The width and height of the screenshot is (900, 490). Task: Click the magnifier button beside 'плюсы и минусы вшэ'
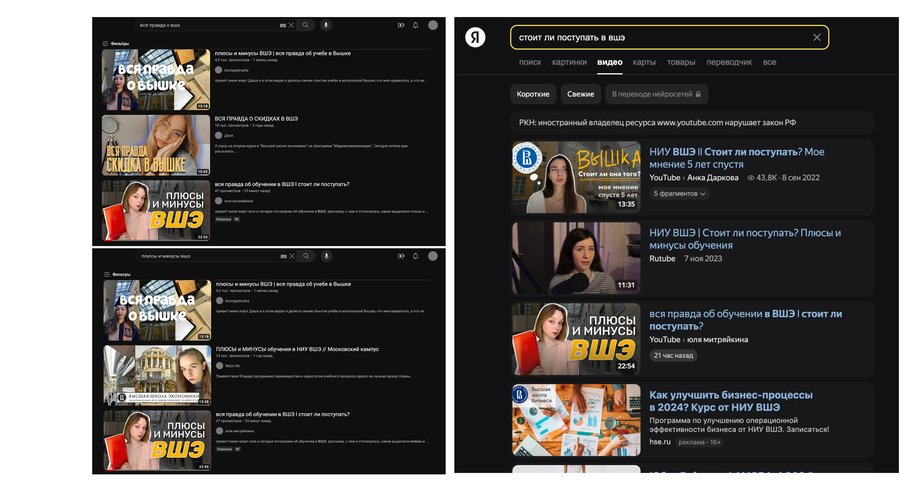(x=306, y=256)
